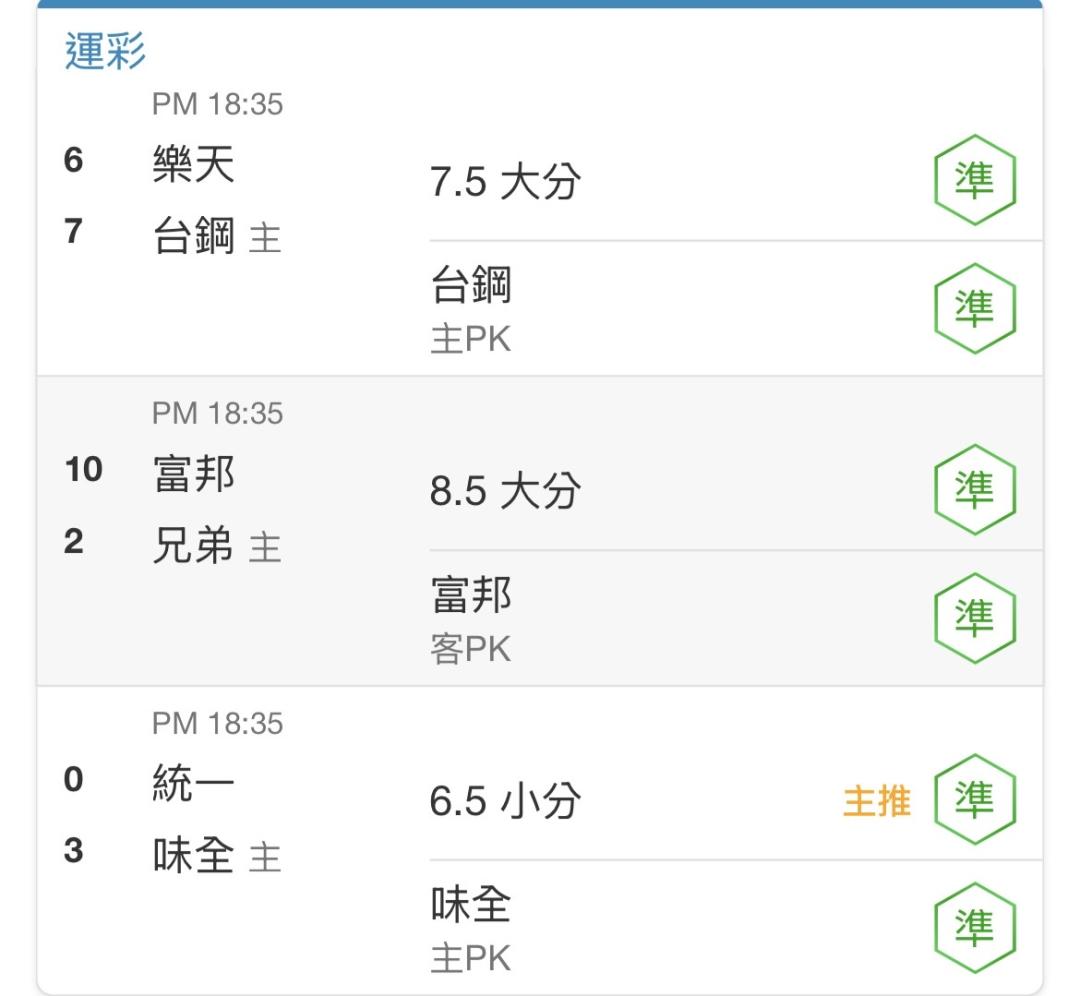Click home team 味全 in third matchup
This screenshot has width=1080, height=996.
tap(194, 854)
